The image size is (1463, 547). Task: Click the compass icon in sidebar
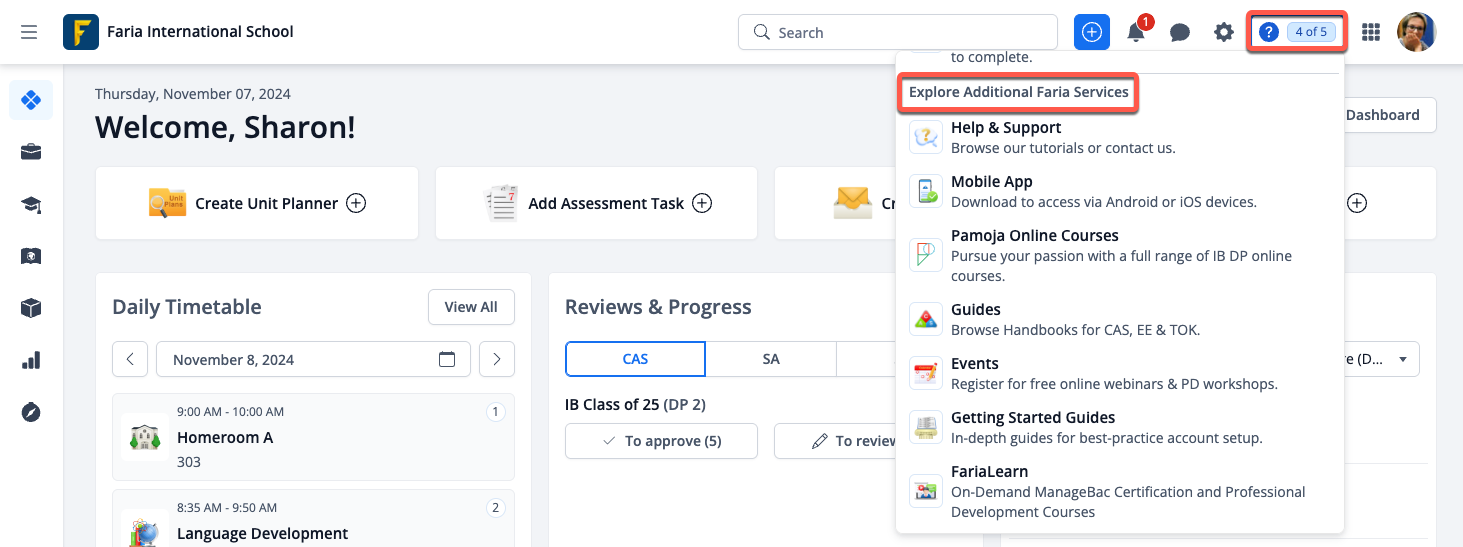coord(31,412)
